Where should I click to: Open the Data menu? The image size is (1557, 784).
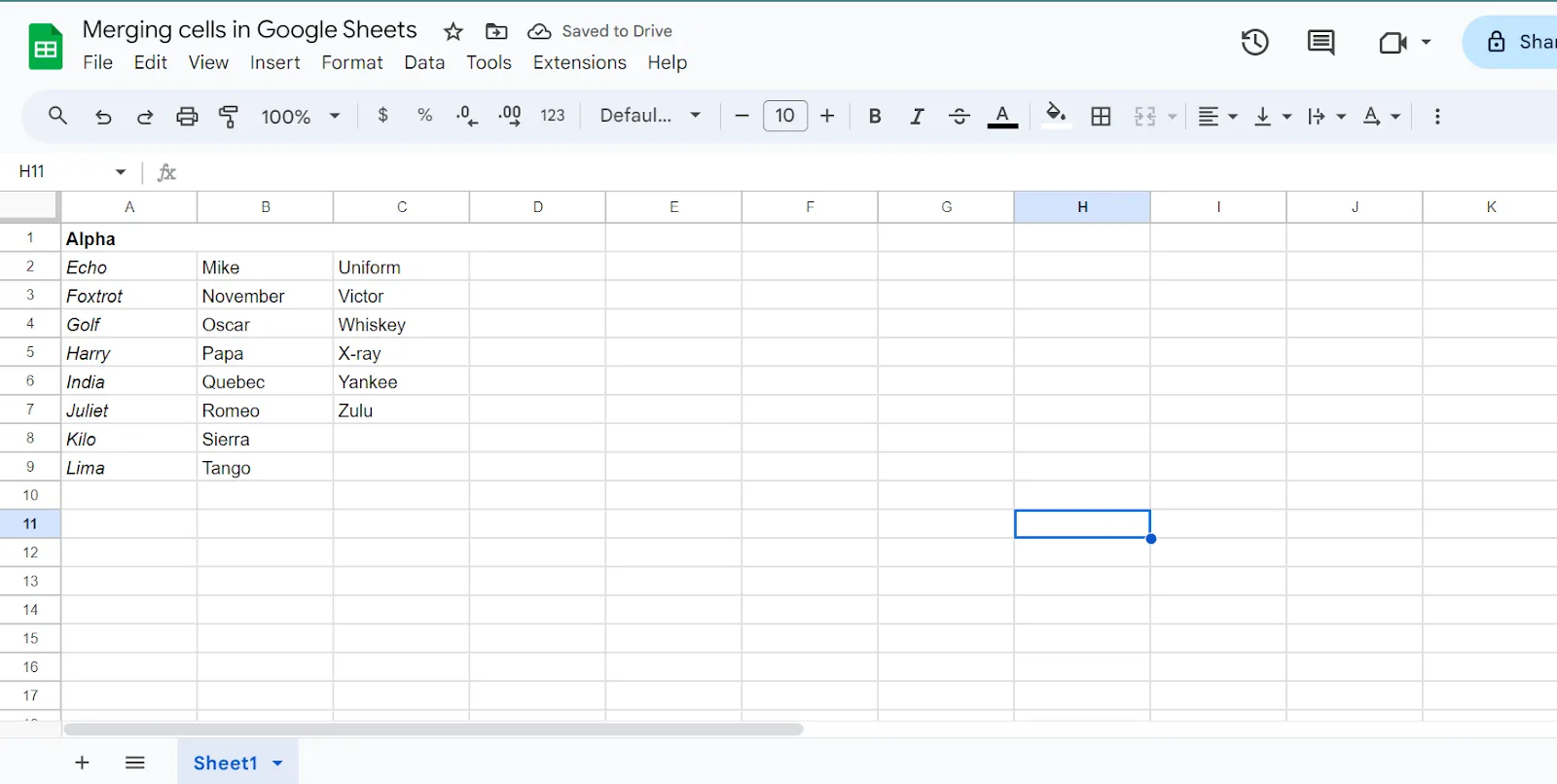(424, 62)
